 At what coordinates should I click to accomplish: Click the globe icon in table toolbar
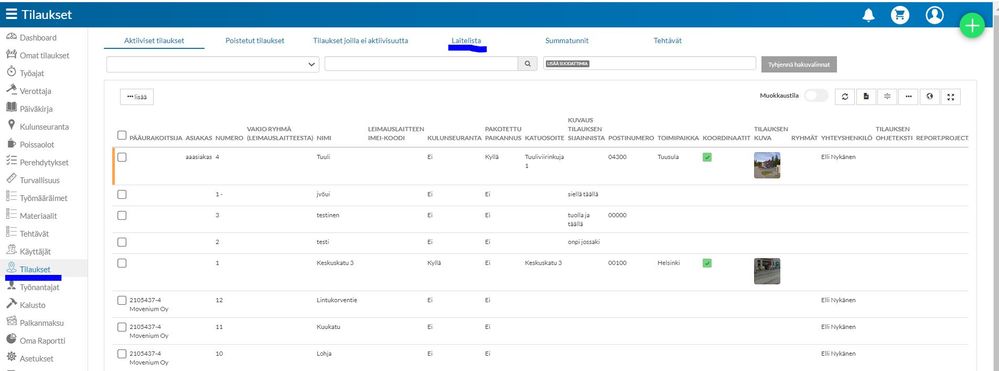tap(930, 96)
